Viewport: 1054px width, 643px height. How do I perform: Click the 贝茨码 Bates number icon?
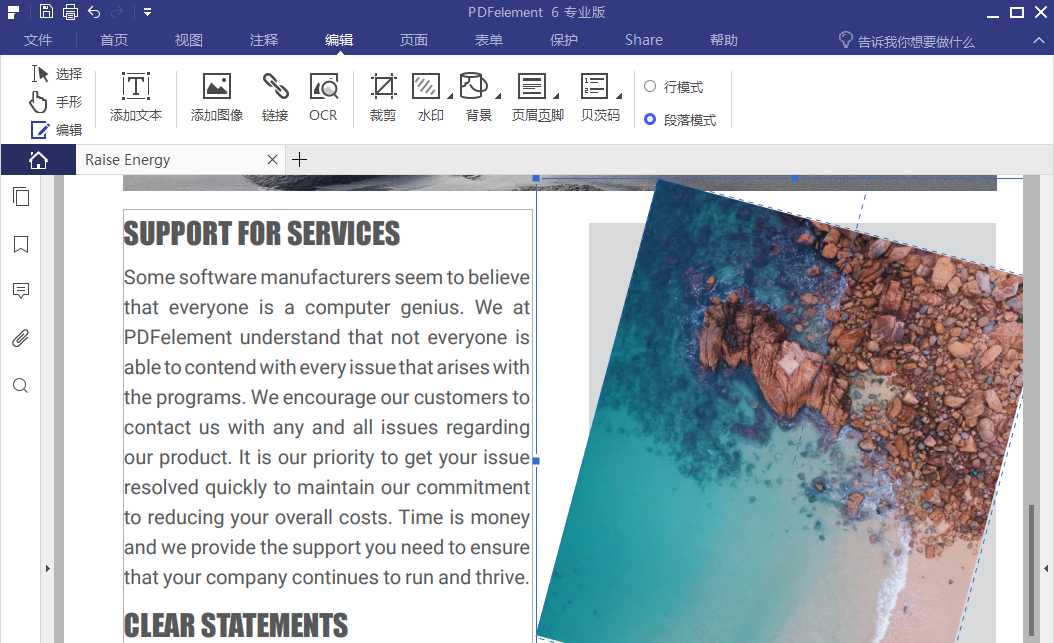pyautogui.click(x=594, y=87)
